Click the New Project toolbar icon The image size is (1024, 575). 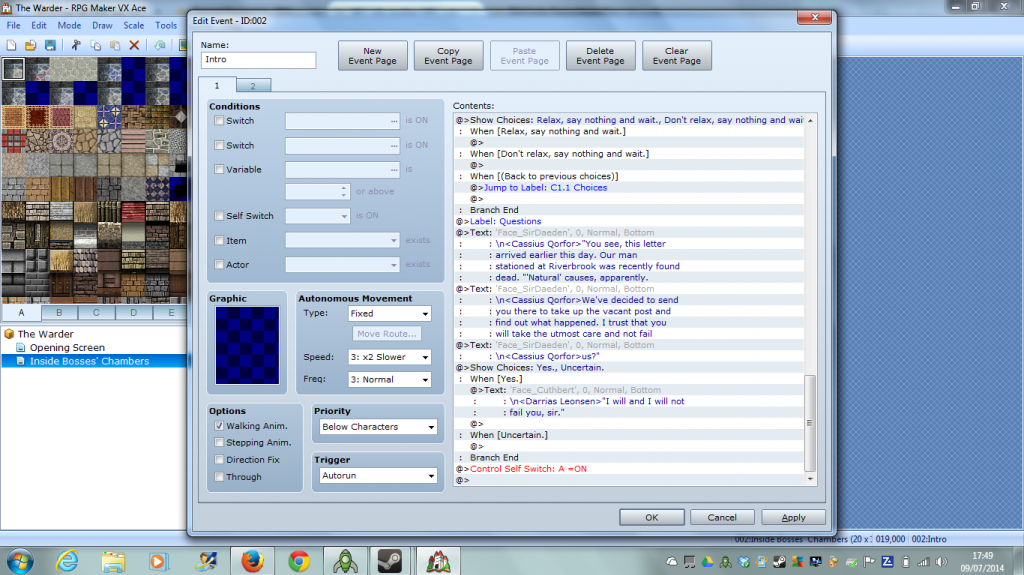pos(11,45)
